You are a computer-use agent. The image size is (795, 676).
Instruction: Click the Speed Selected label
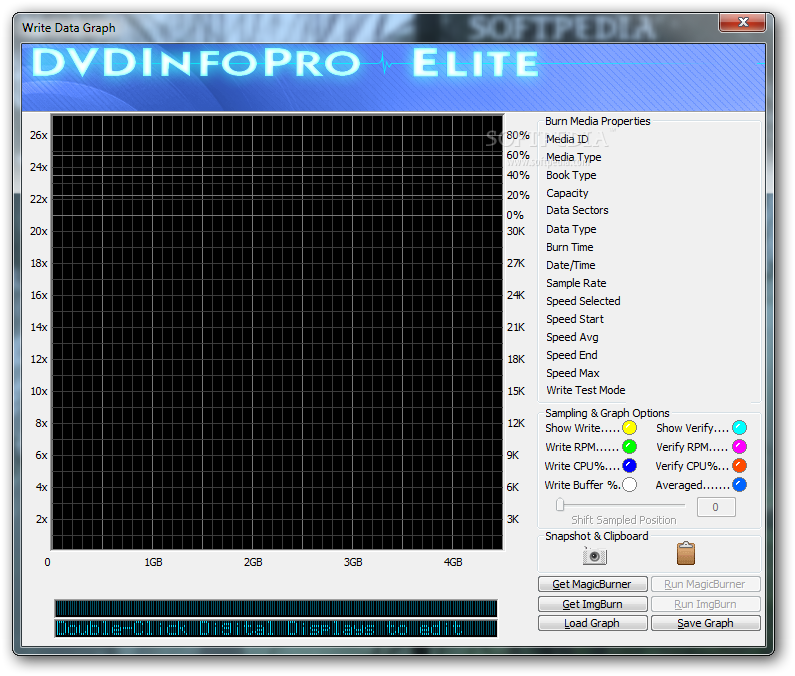point(583,301)
